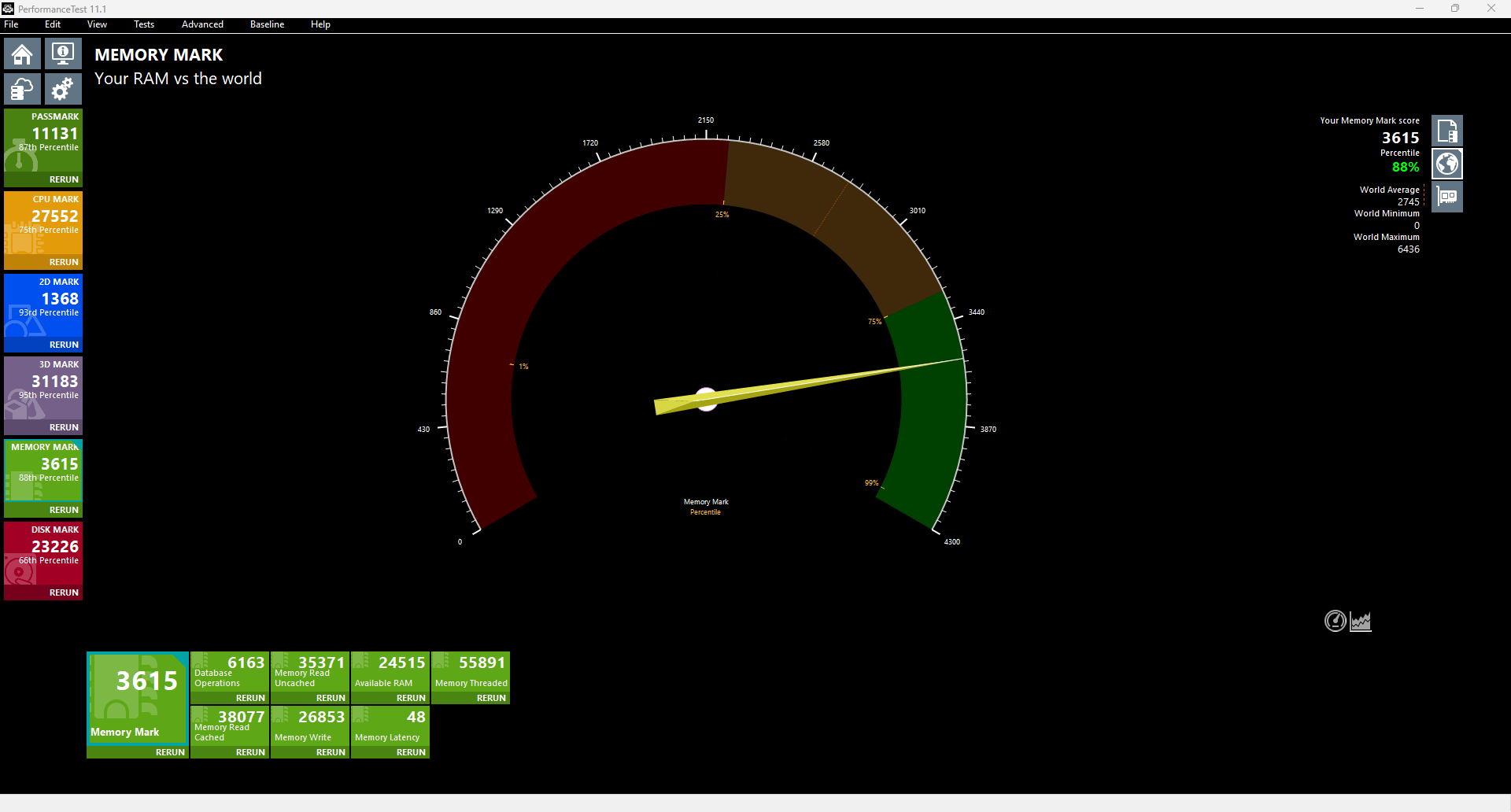
Task: Select the Database Operations 6163 result
Action: (x=230, y=671)
